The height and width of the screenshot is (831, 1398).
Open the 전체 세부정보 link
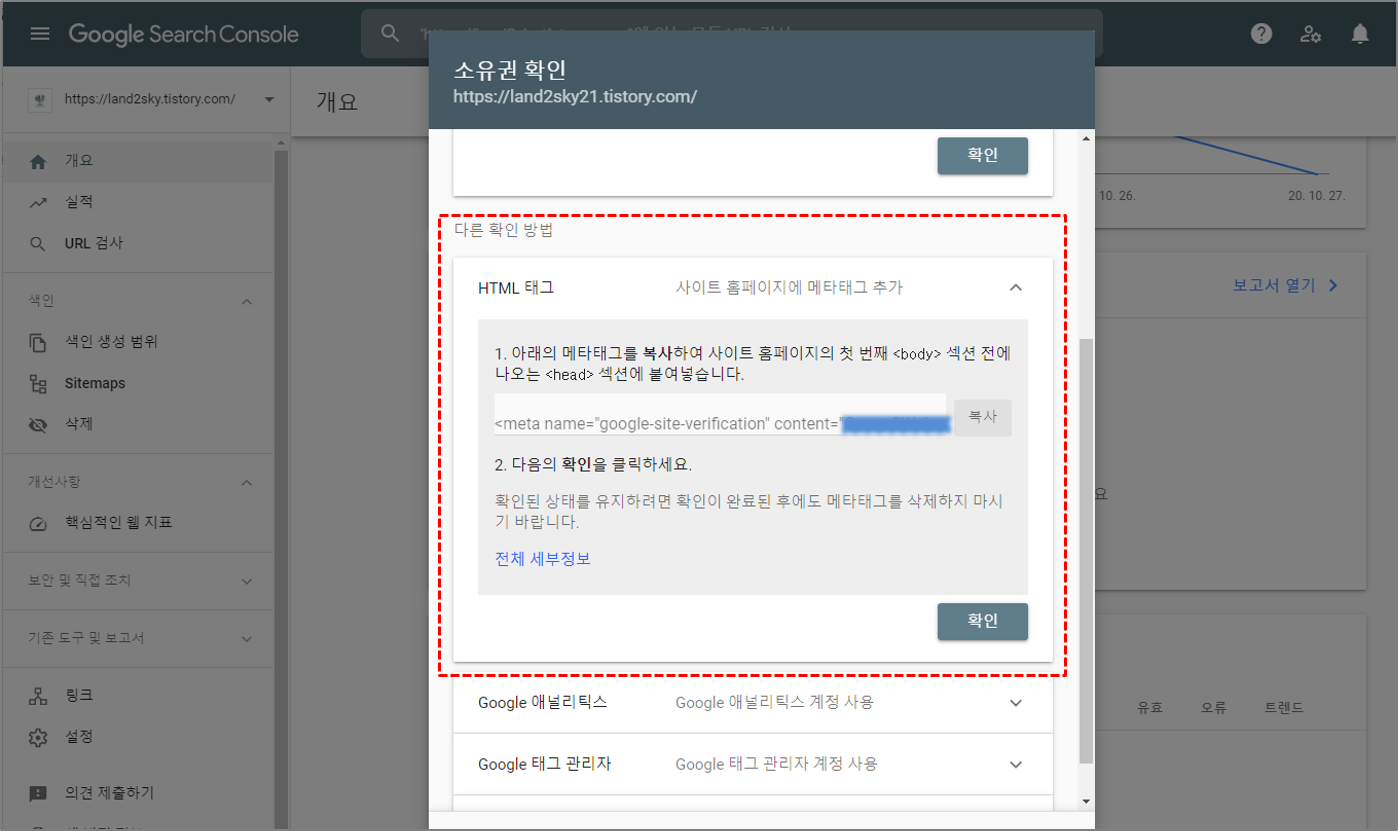pyautogui.click(x=543, y=559)
